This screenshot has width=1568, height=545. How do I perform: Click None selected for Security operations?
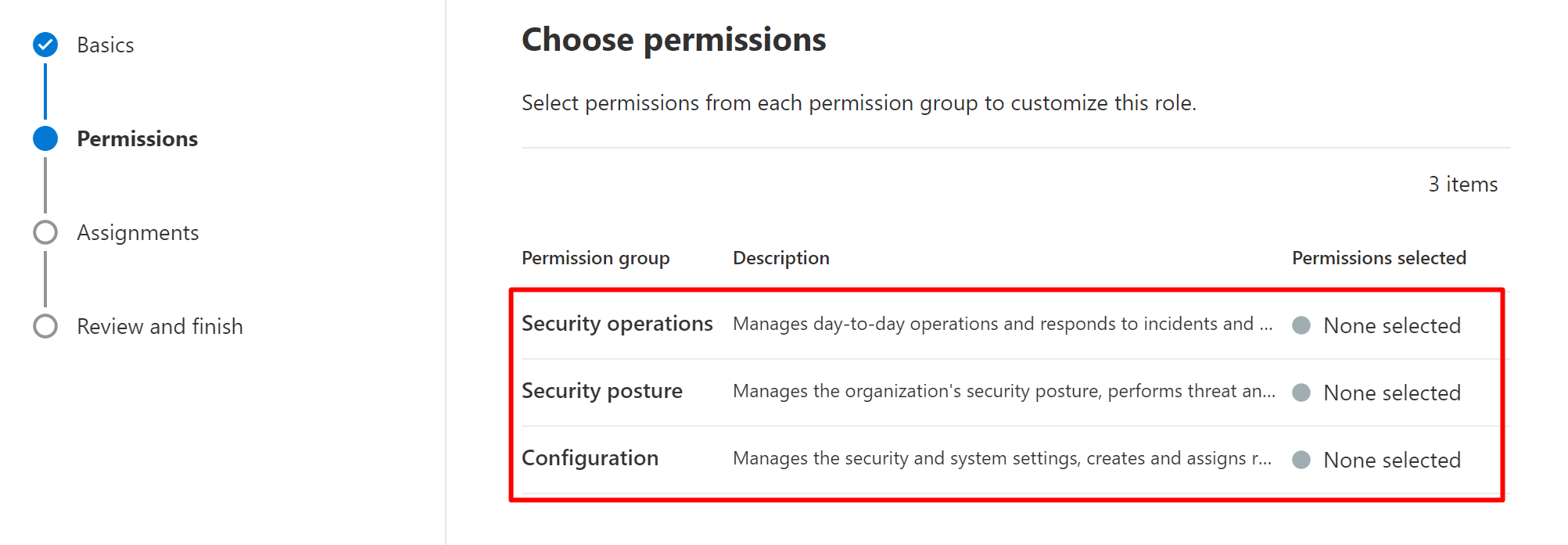pyautogui.click(x=1391, y=326)
